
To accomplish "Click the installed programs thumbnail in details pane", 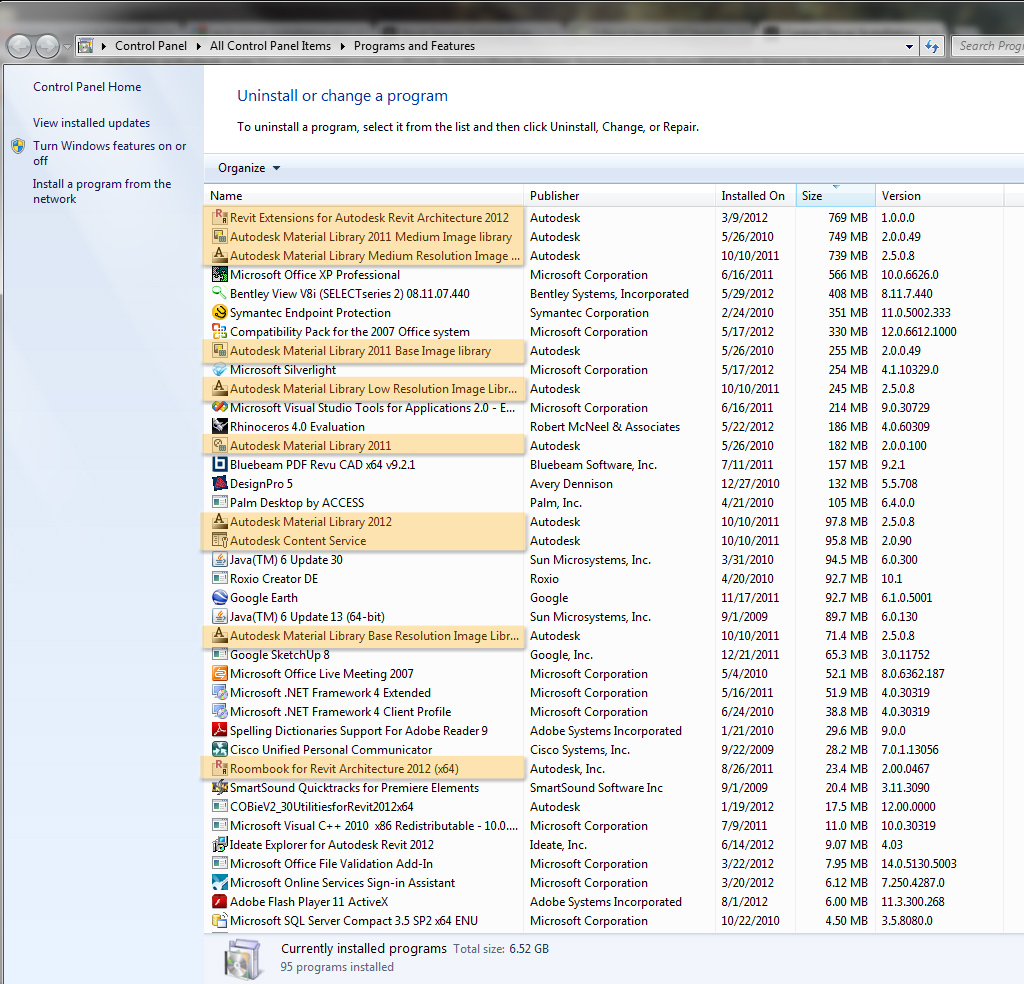I will [x=244, y=959].
